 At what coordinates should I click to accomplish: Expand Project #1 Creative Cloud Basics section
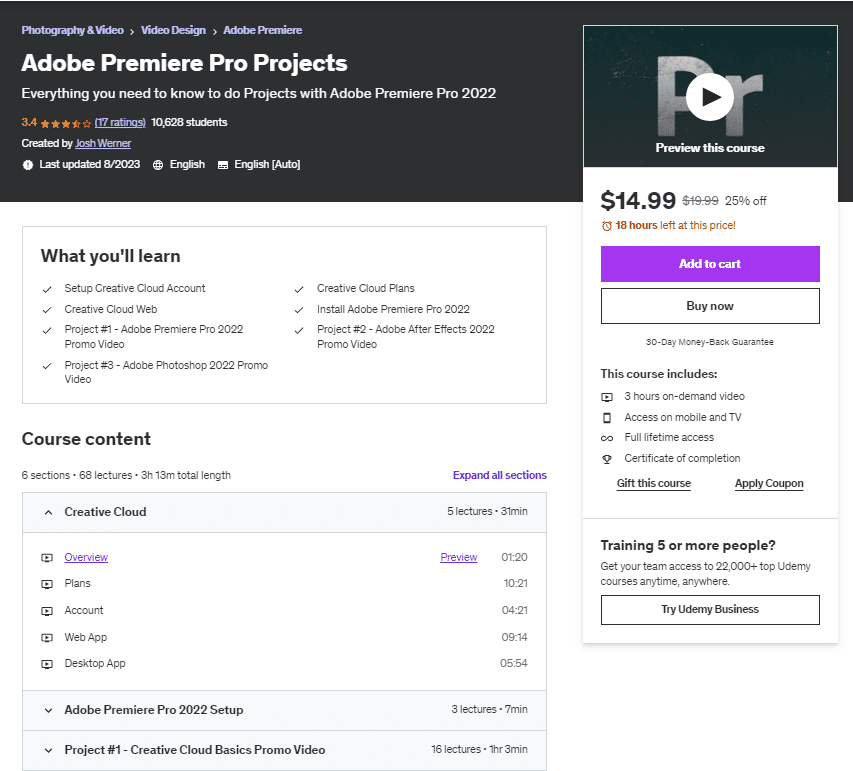coord(48,750)
